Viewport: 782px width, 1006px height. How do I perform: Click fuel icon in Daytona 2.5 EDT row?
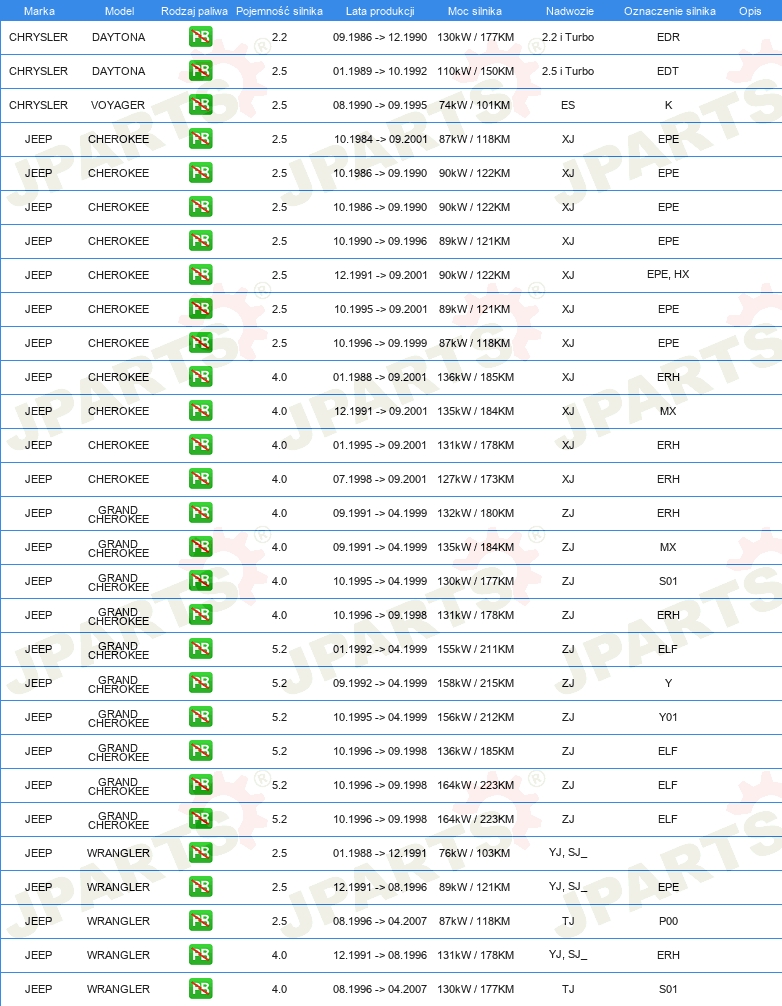pyautogui.click(x=201, y=71)
